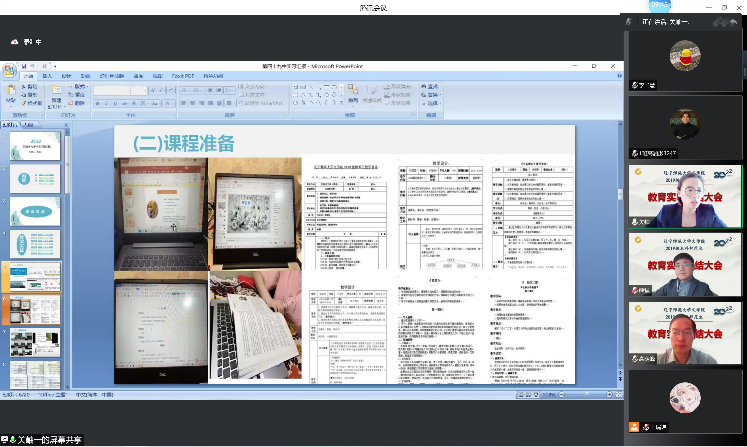
Task: Click the Replace button in editing group
Action: tap(432, 94)
